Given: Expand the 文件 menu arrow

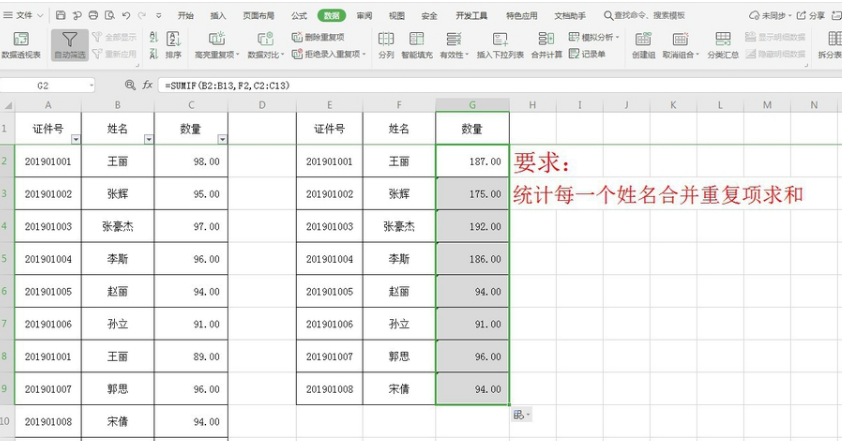Looking at the screenshot, I should (40, 16).
